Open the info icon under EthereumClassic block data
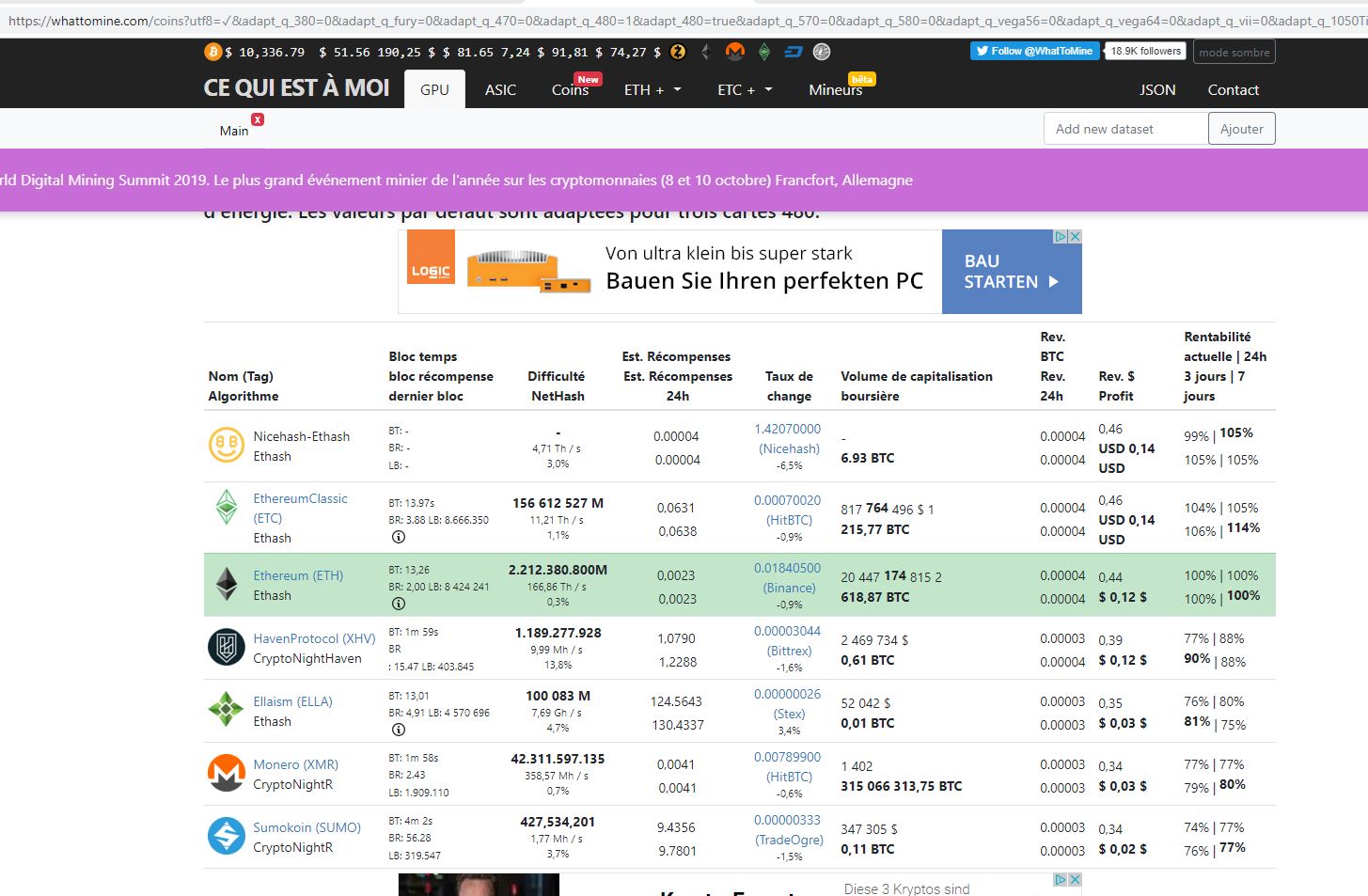Screen dimensions: 1368x896 (x=399, y=537)
